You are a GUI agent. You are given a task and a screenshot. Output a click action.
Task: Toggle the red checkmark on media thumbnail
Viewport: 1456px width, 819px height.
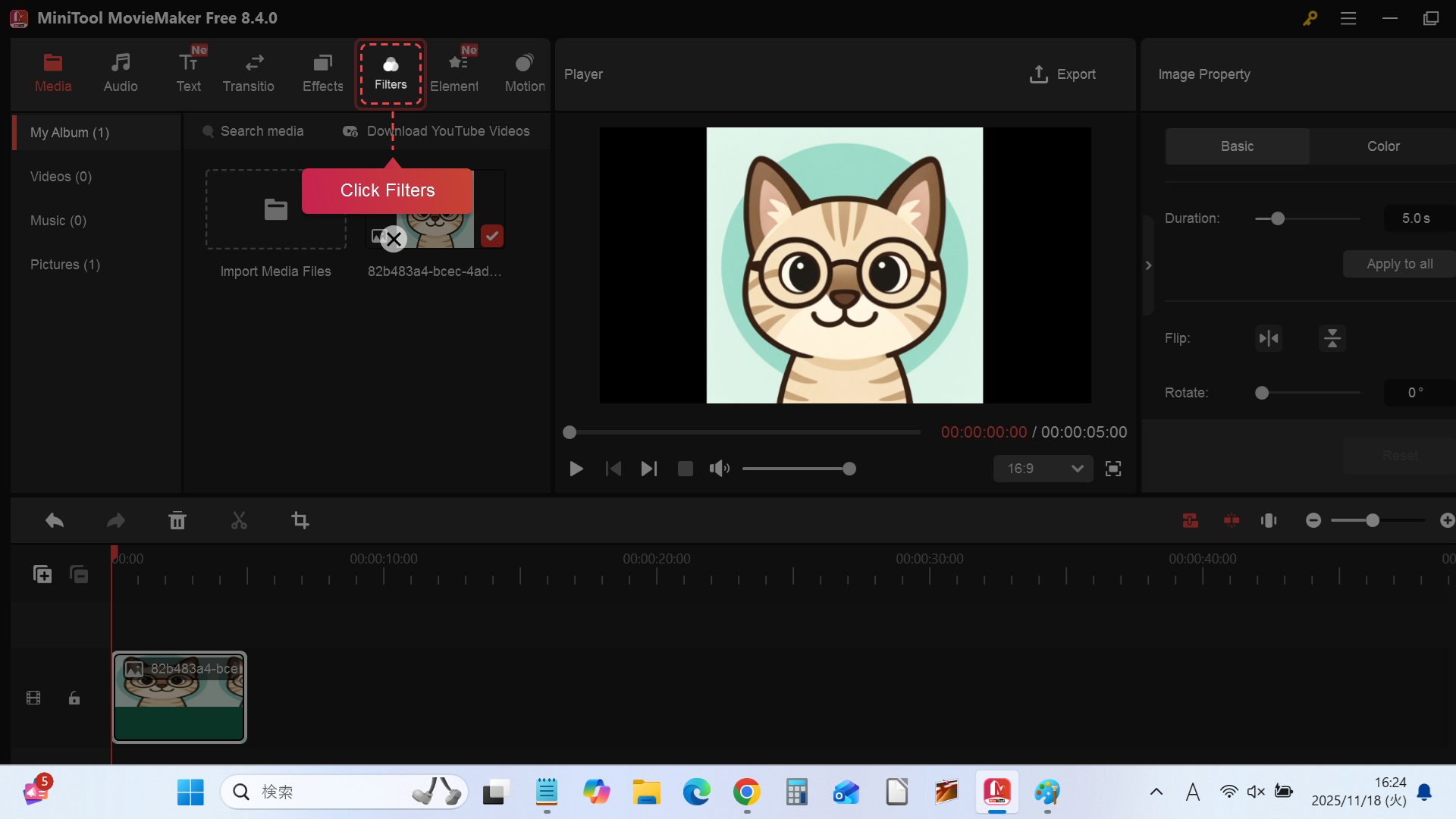tap(491, 236)
